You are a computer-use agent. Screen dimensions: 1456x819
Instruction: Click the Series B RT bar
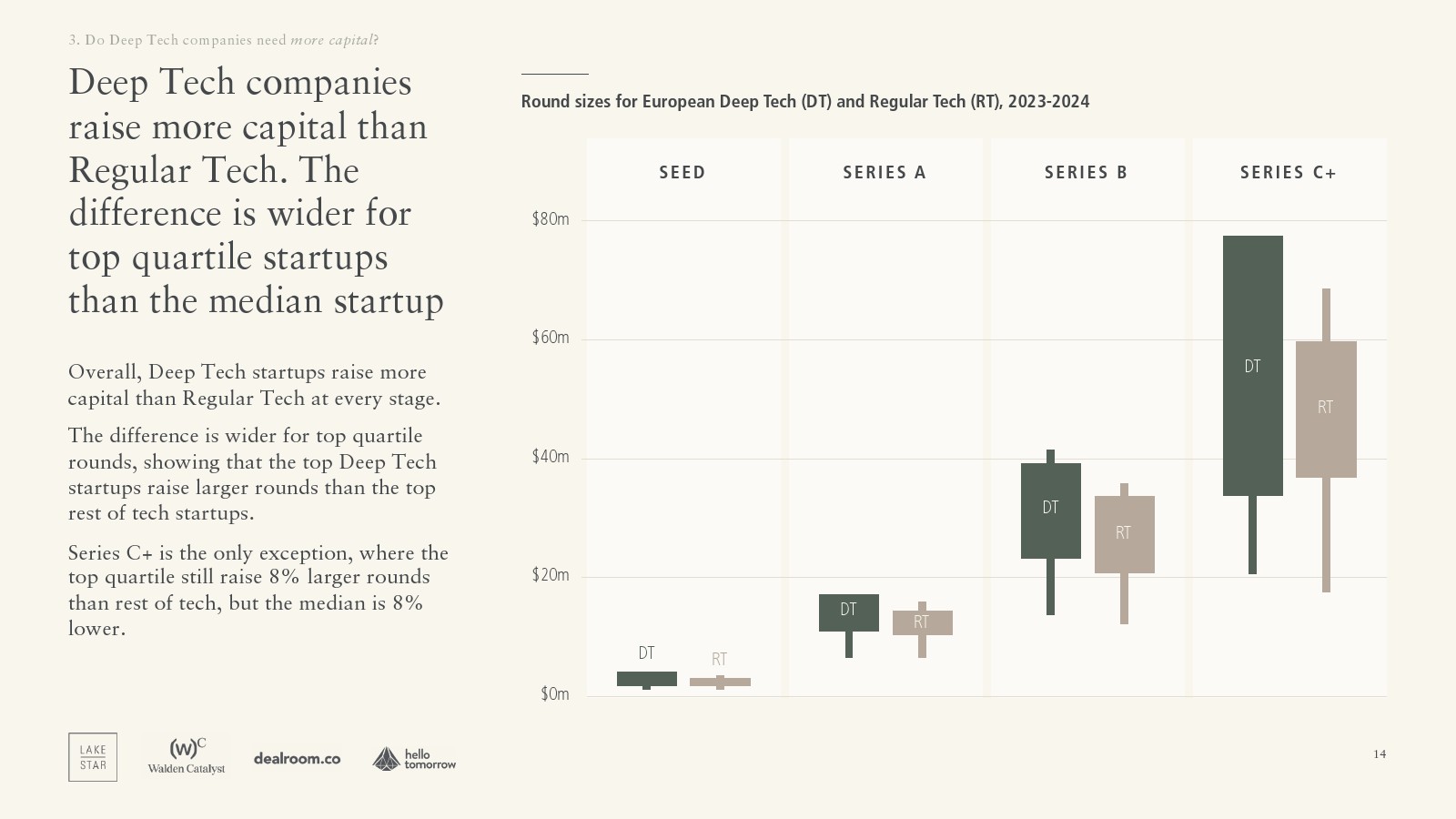[1124, 534]
